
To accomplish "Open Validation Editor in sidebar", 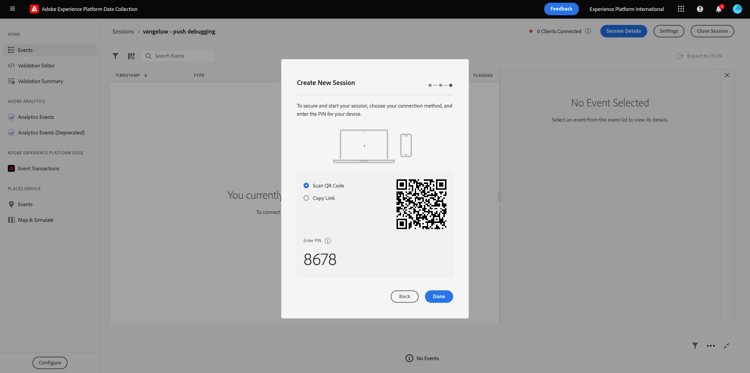I will click(x=50, y=66).
